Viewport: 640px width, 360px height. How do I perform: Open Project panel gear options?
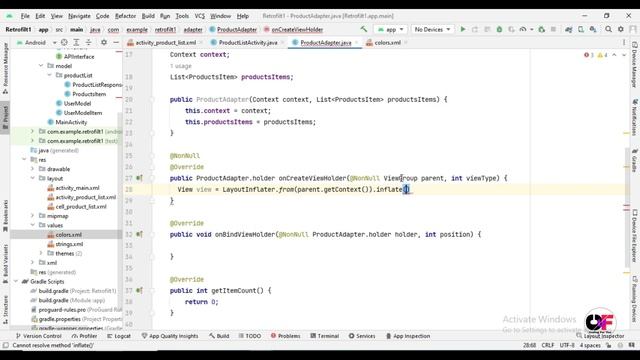pyautogui.click(x=104, y=42)
